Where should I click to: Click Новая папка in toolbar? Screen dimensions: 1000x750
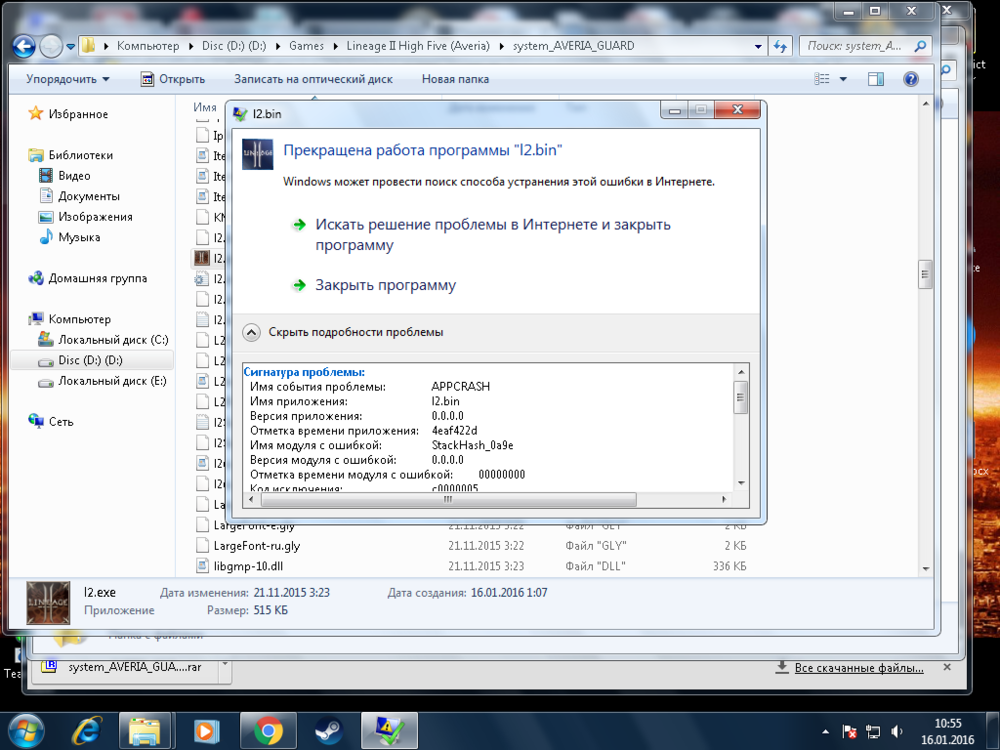pos(455,79)
